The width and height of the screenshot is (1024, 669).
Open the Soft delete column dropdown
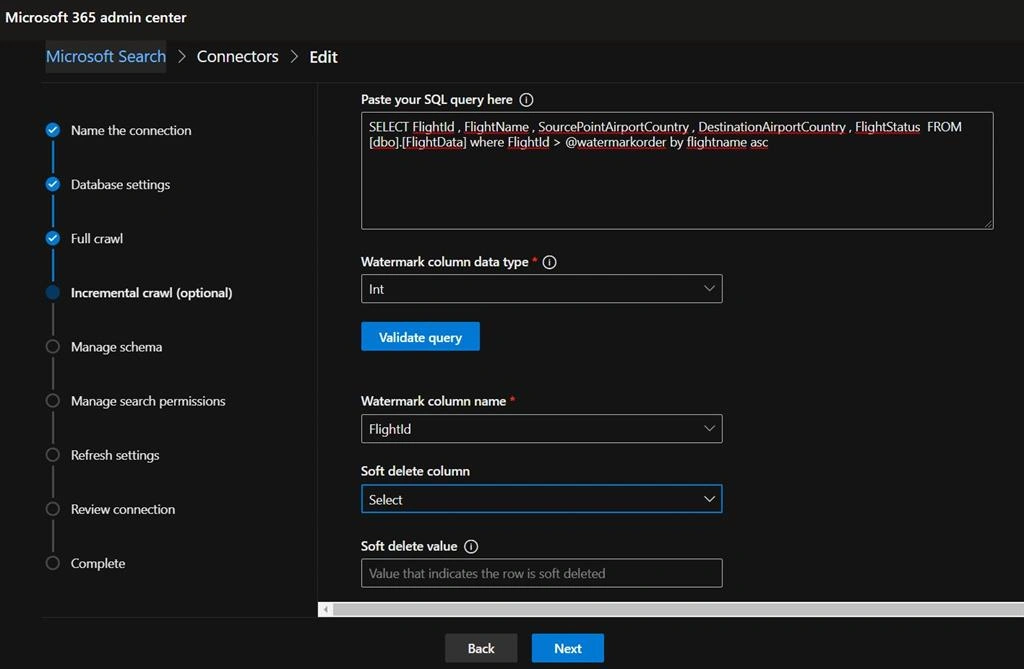coord(541,499)
